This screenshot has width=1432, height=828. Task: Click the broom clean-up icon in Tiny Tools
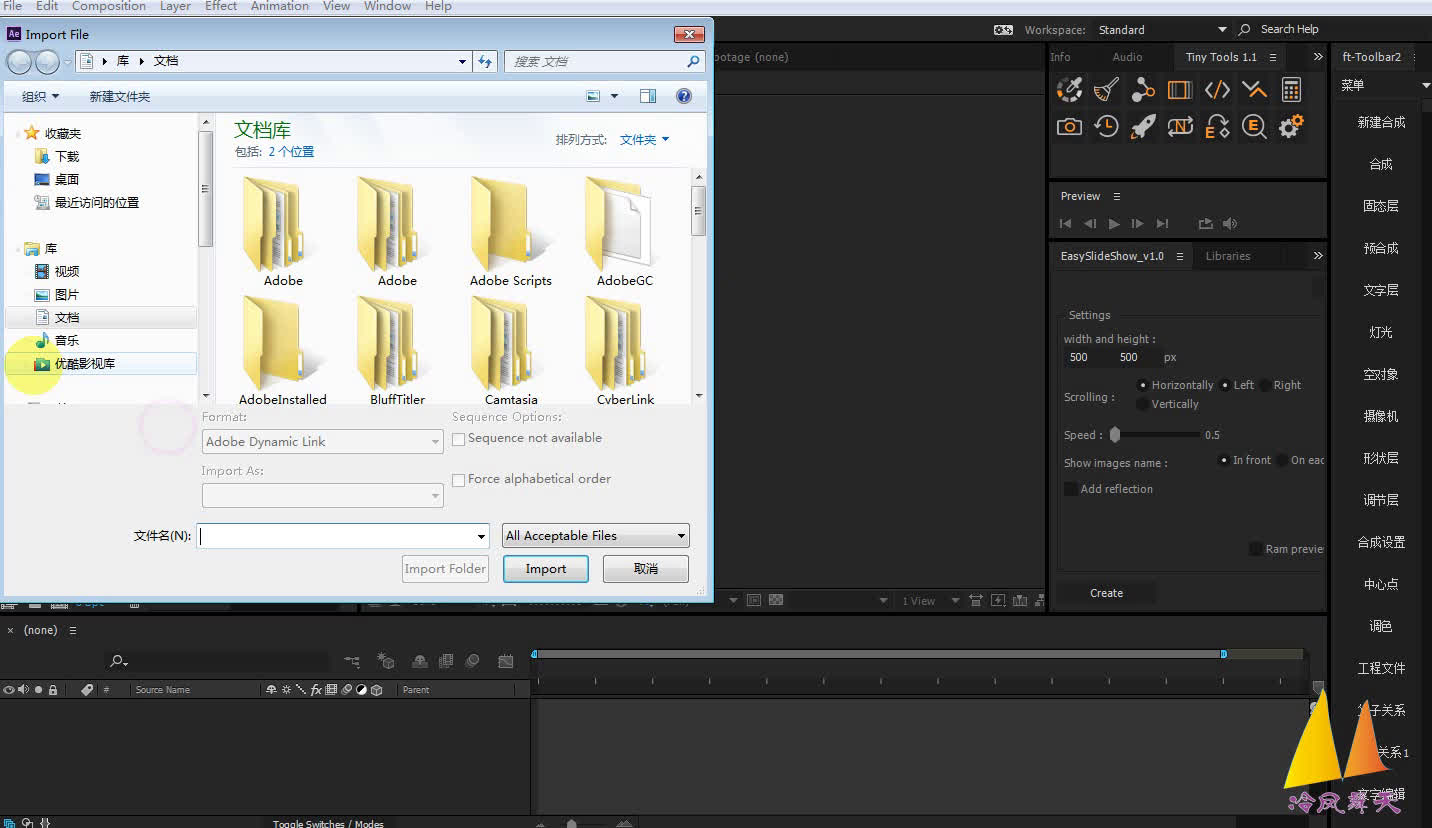click(x=1106, y=90)
